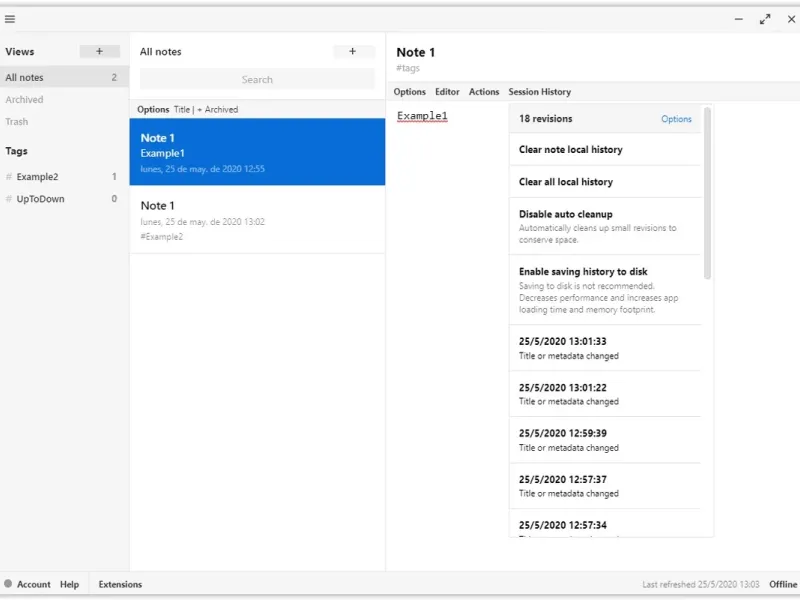Open revision 25/5/2020 12:57:34
The height and width of the screenshot is (600, 800).
tap(605, 523)
